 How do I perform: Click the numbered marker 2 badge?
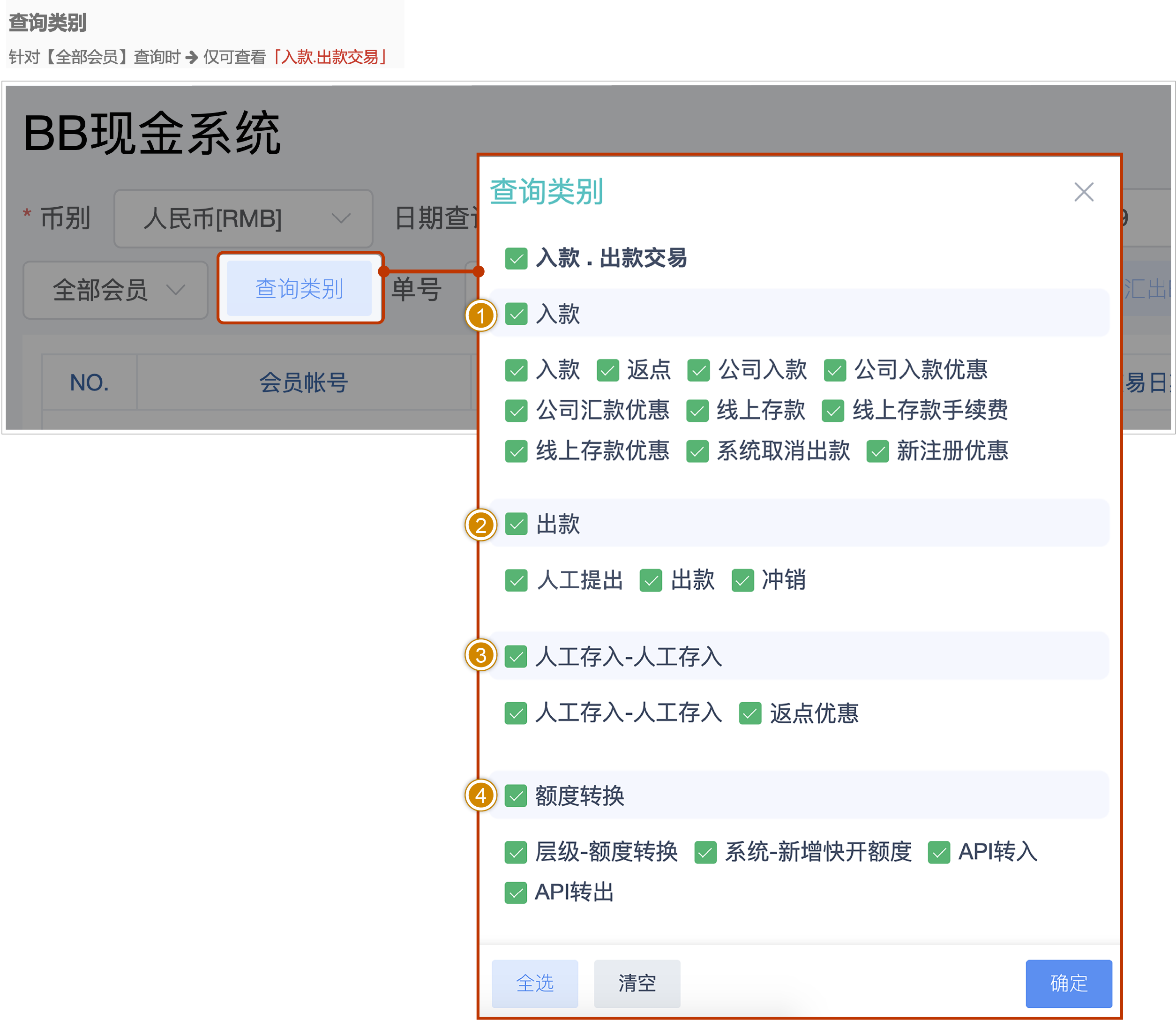click(481, 525)
